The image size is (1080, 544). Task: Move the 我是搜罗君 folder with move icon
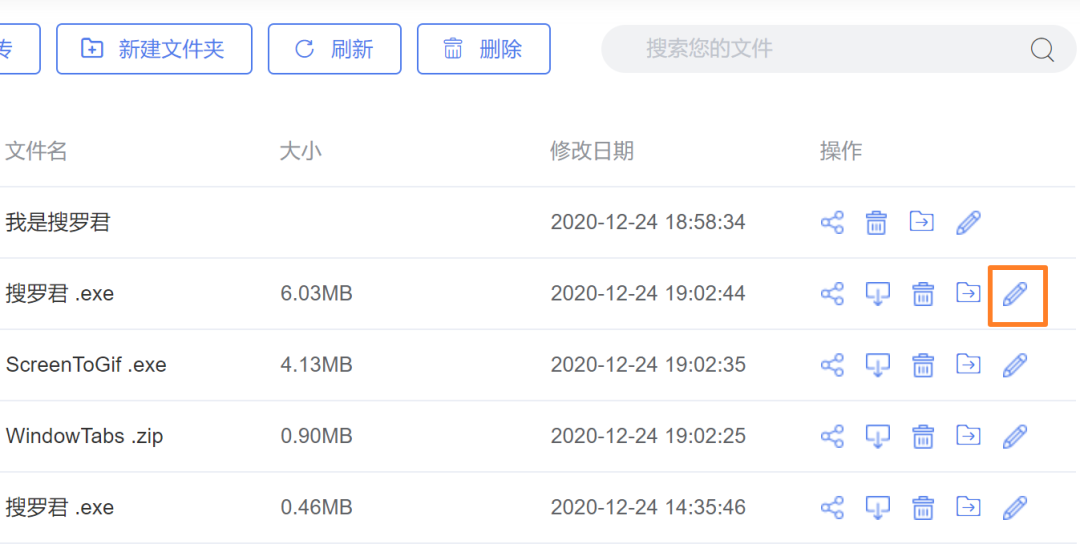pyautogui.click(x=922, y=221)
